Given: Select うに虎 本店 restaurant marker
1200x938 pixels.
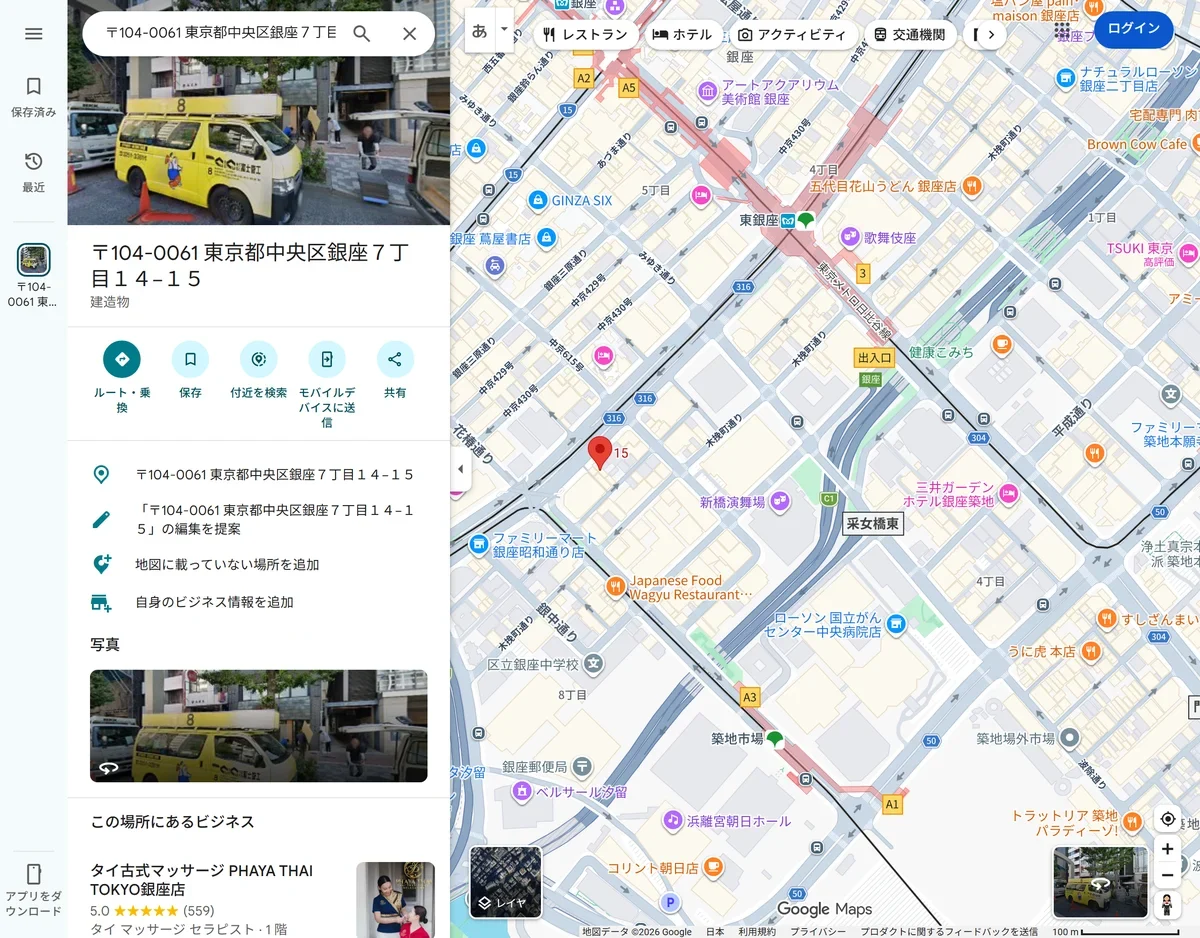Looking at the screenshot, I should 1091,651.
